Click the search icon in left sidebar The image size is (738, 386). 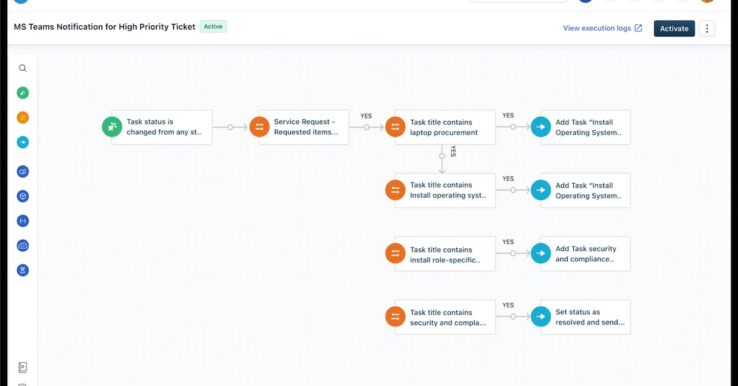23,68
